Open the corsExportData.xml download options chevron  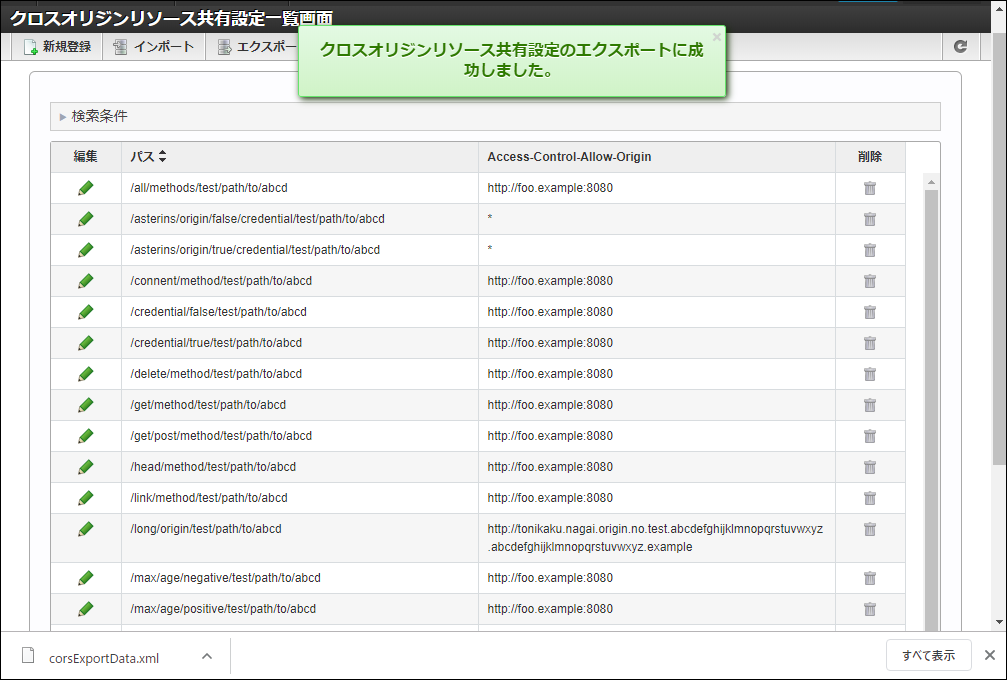[x=207, y=657]
